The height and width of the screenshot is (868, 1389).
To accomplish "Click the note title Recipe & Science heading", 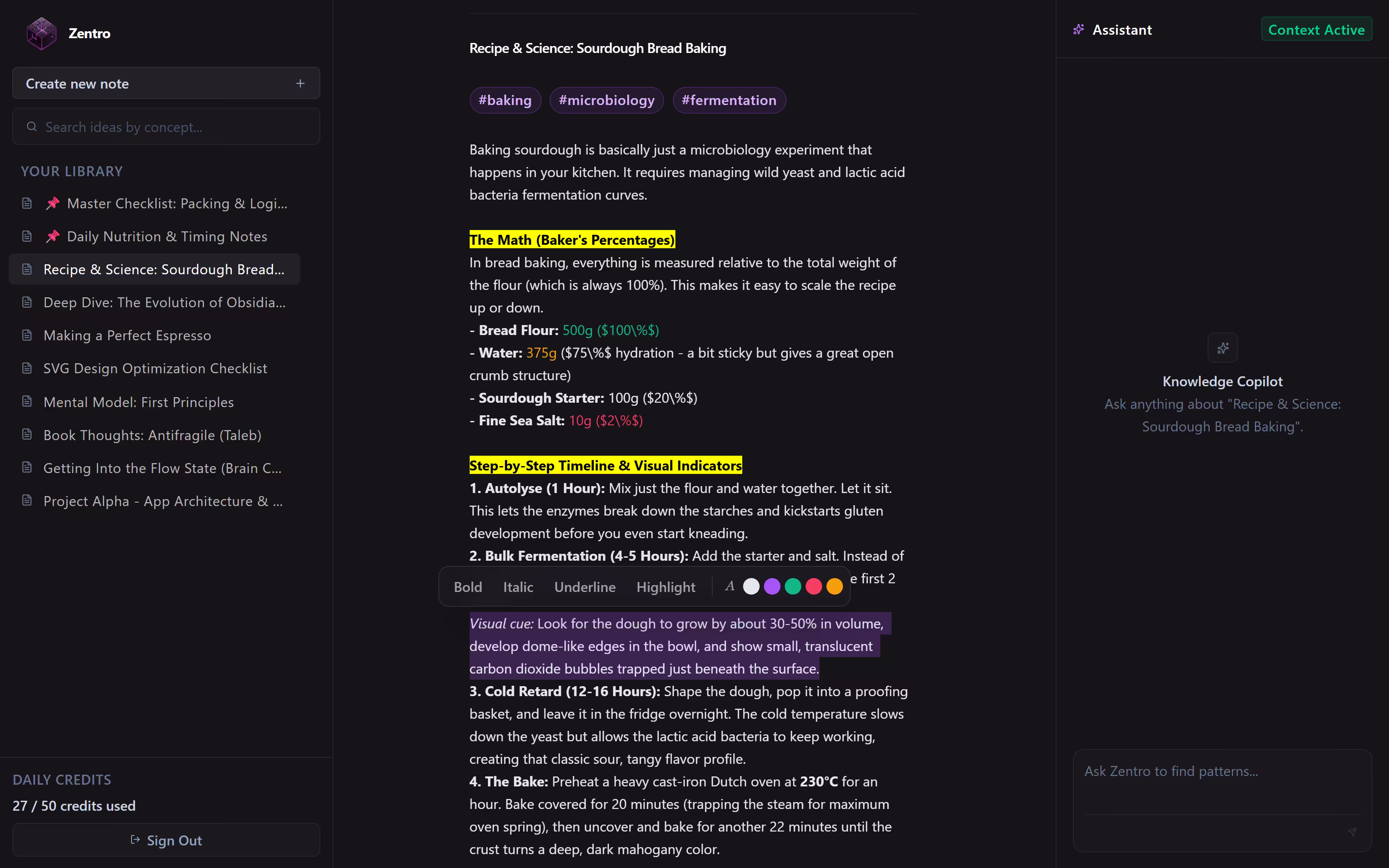I will click(598, 48).
